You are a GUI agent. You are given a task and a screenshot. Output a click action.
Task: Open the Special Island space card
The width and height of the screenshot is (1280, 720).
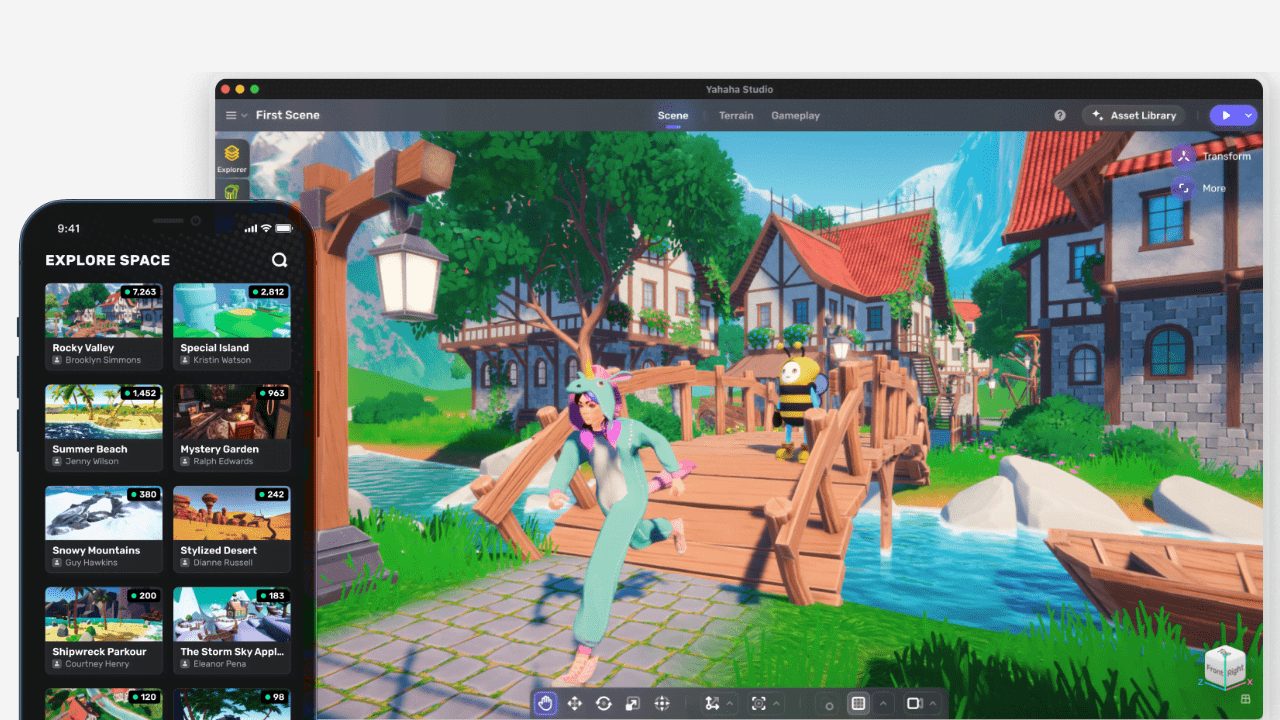coord(232,327)
